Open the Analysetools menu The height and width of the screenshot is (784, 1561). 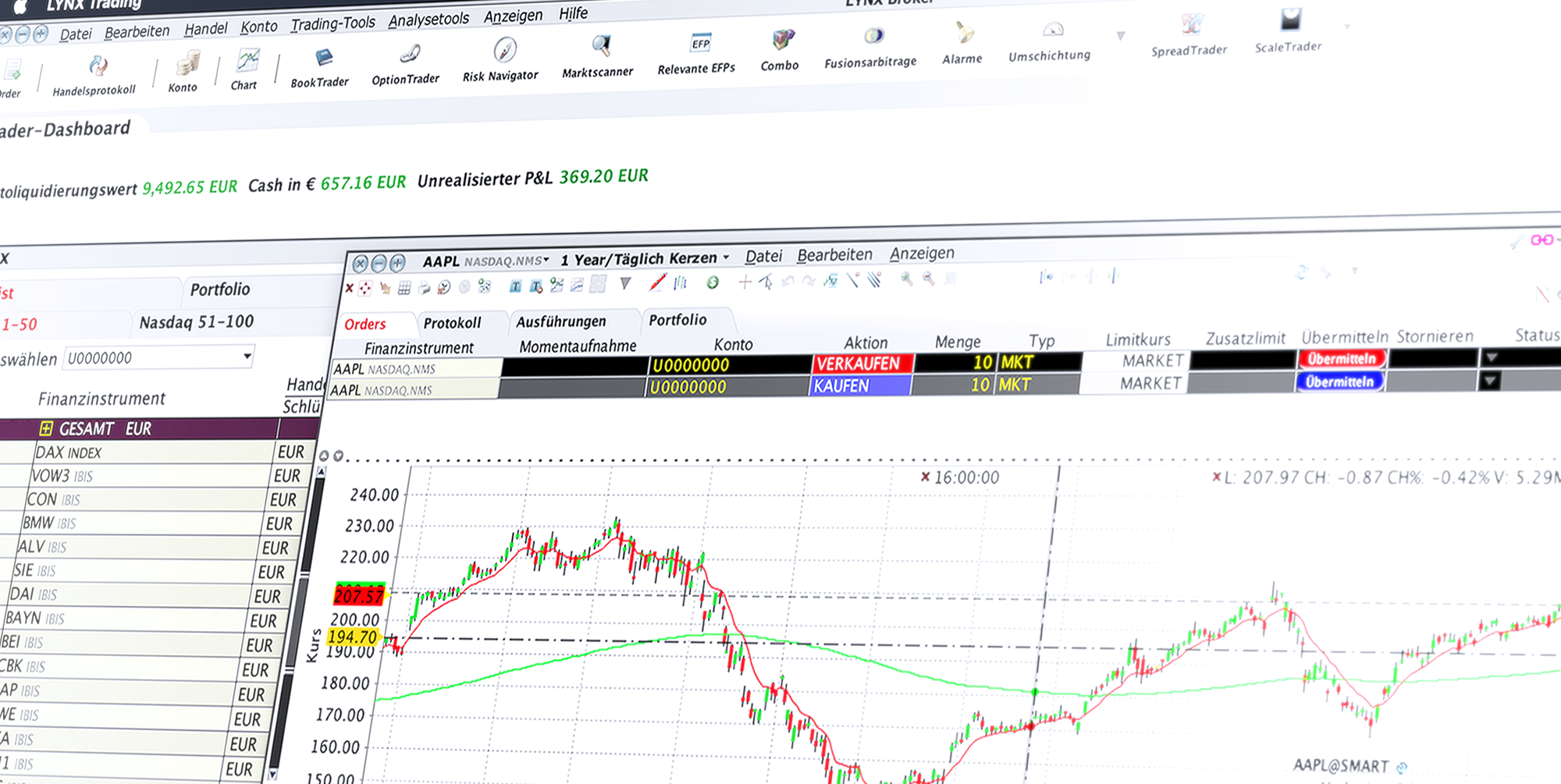[429, 20]
